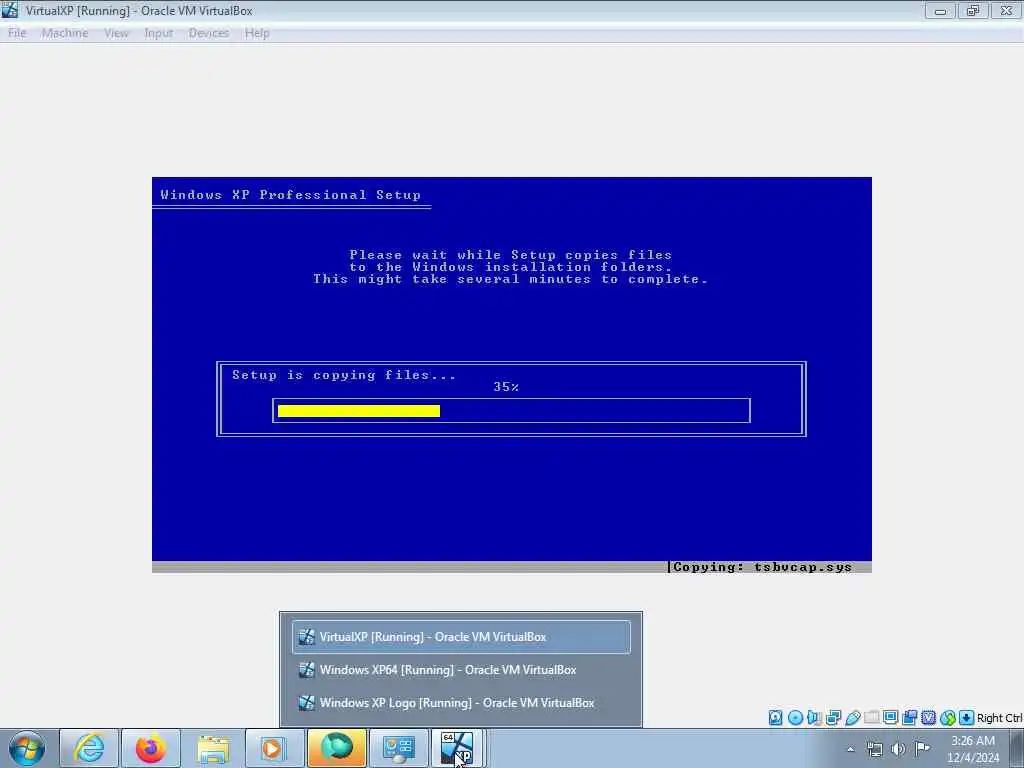Open the File menu
Screen dimensions: 1024x768
(17, 33)
